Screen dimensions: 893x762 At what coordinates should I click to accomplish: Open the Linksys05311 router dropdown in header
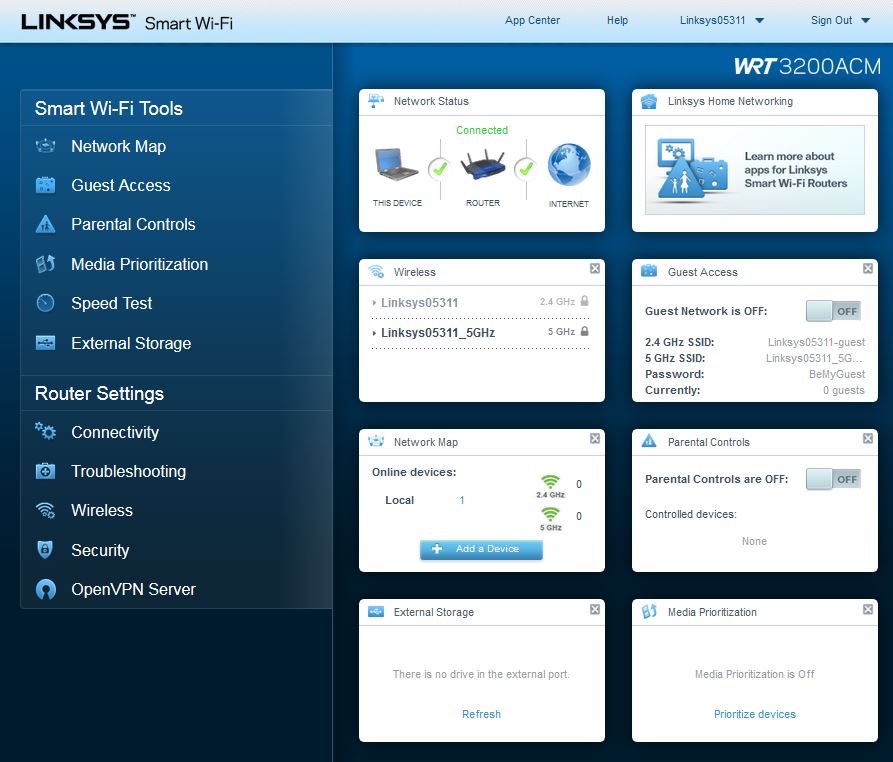click(722, 21)
